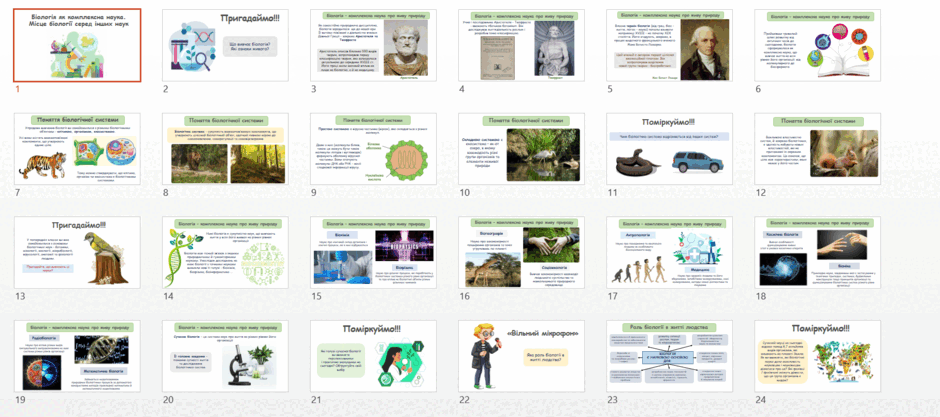Select slide 13 "Пригадаймо!!!" with bird on stump
The width and height of the screenshot is (940, 417).
click(x=77, y=252)
